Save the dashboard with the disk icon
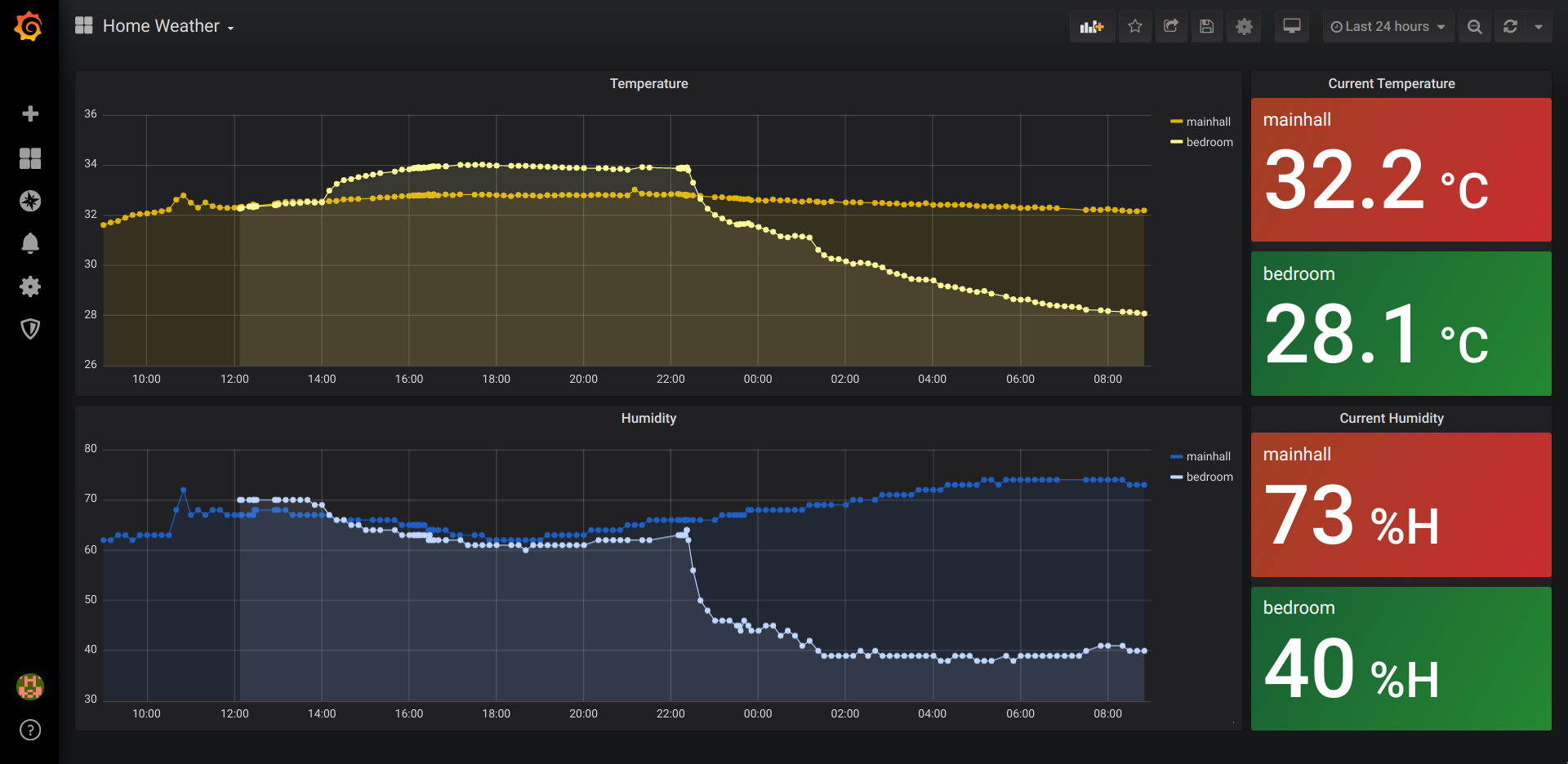Image resolution: width=1568 pixels, height=764 pixels. 1207,27
